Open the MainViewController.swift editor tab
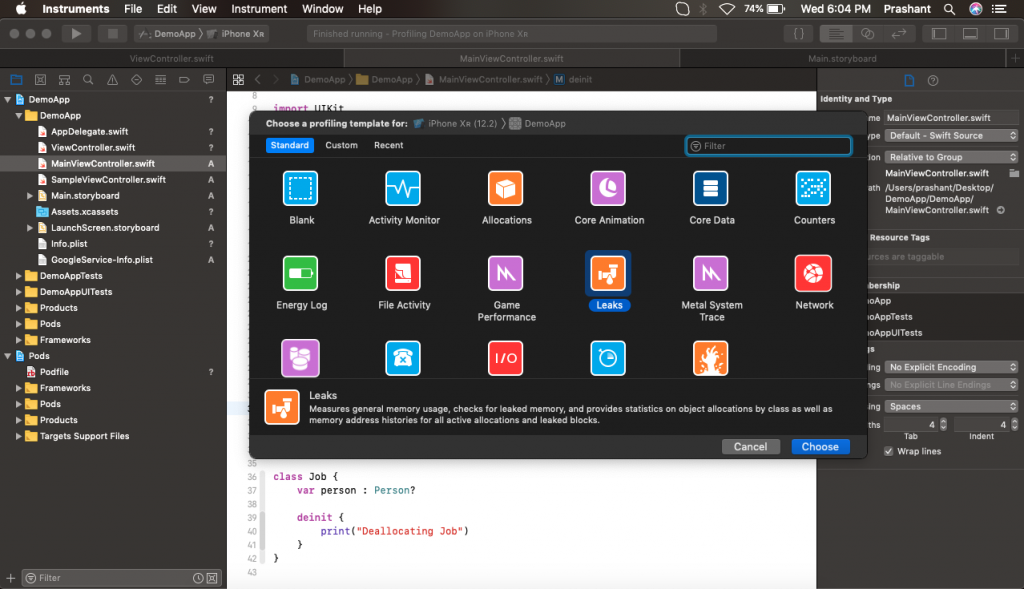This screenshot has width=1024, height=589. [x=511, y=59]
